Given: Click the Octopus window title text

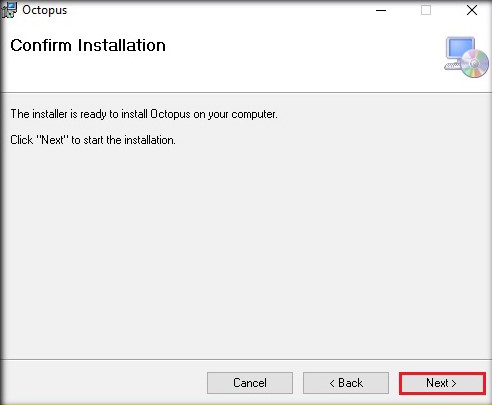Looking at the screenshot, I should (x=45, y=10).
